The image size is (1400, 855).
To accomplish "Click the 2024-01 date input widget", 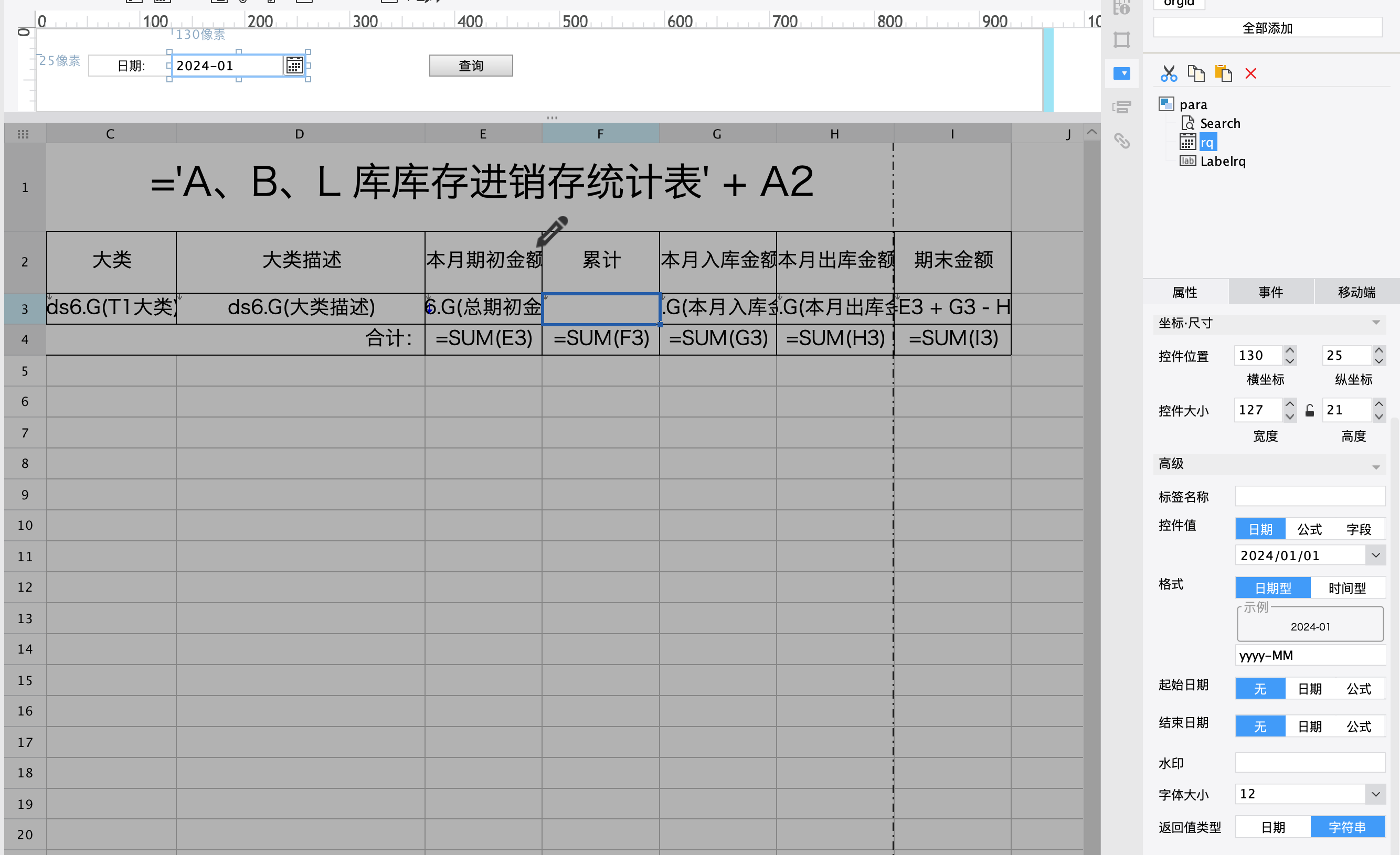I will tap(227, 66).
